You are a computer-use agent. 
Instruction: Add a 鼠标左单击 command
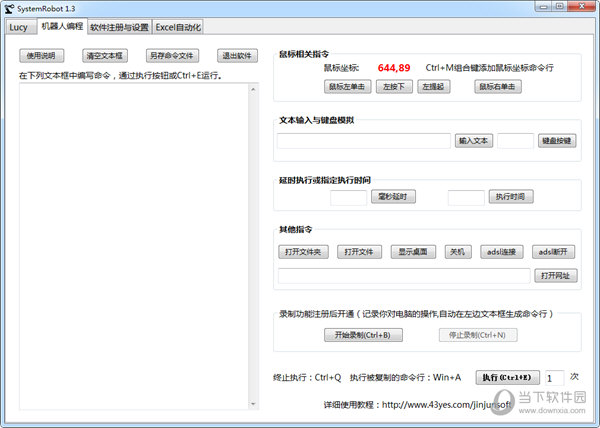[x=347, y=87]
